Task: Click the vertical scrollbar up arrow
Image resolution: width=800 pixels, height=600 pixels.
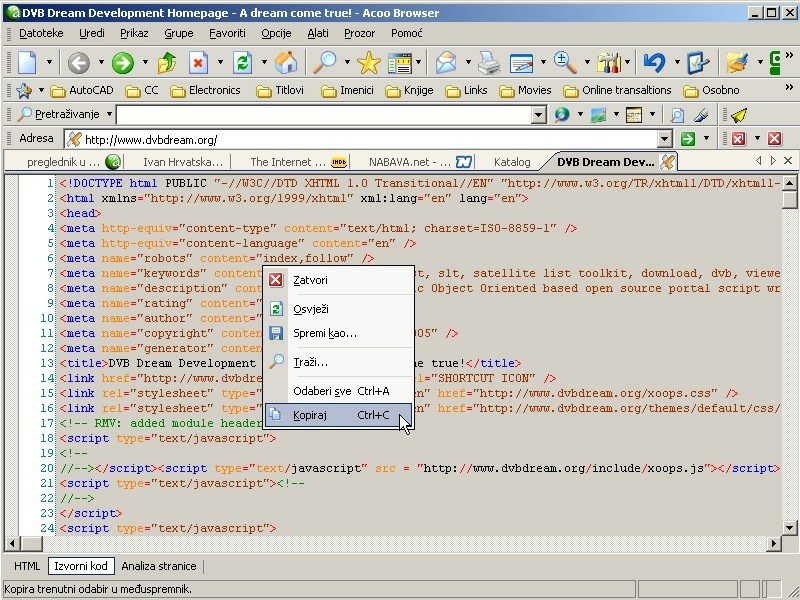Action: [x=789, y=182]
